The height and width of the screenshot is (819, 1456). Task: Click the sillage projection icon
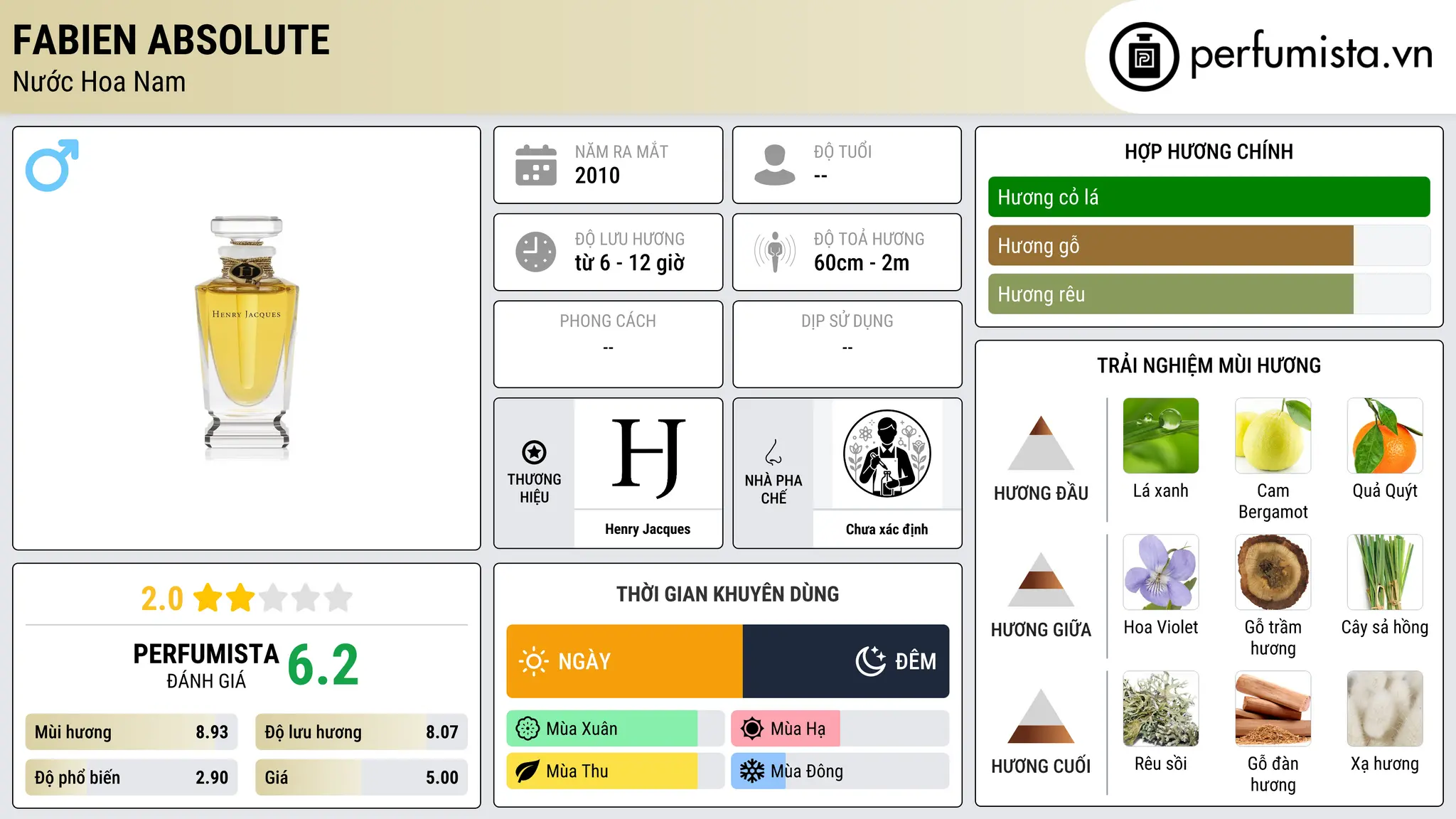775,252
